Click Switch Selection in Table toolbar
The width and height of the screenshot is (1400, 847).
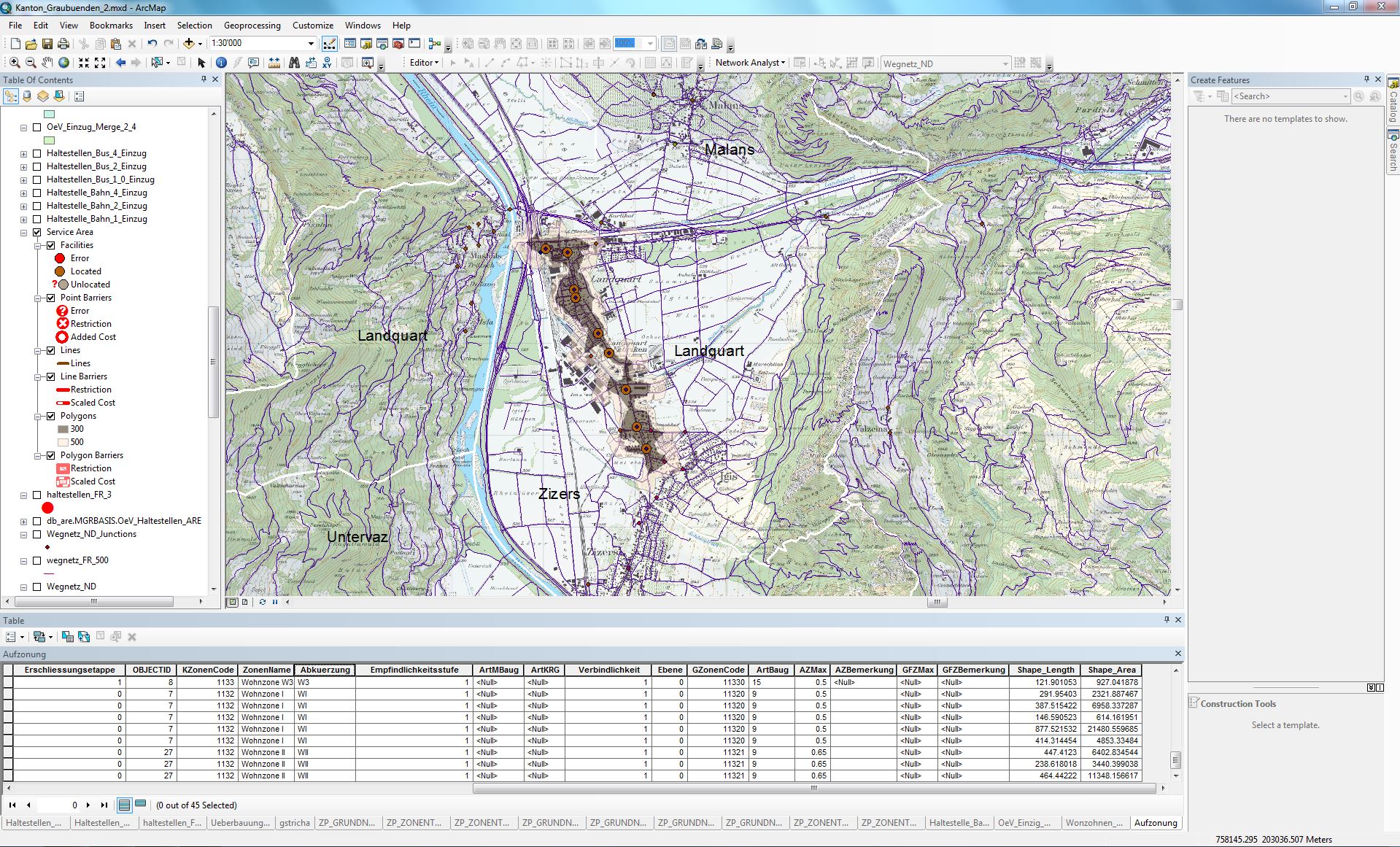(84, 637)
